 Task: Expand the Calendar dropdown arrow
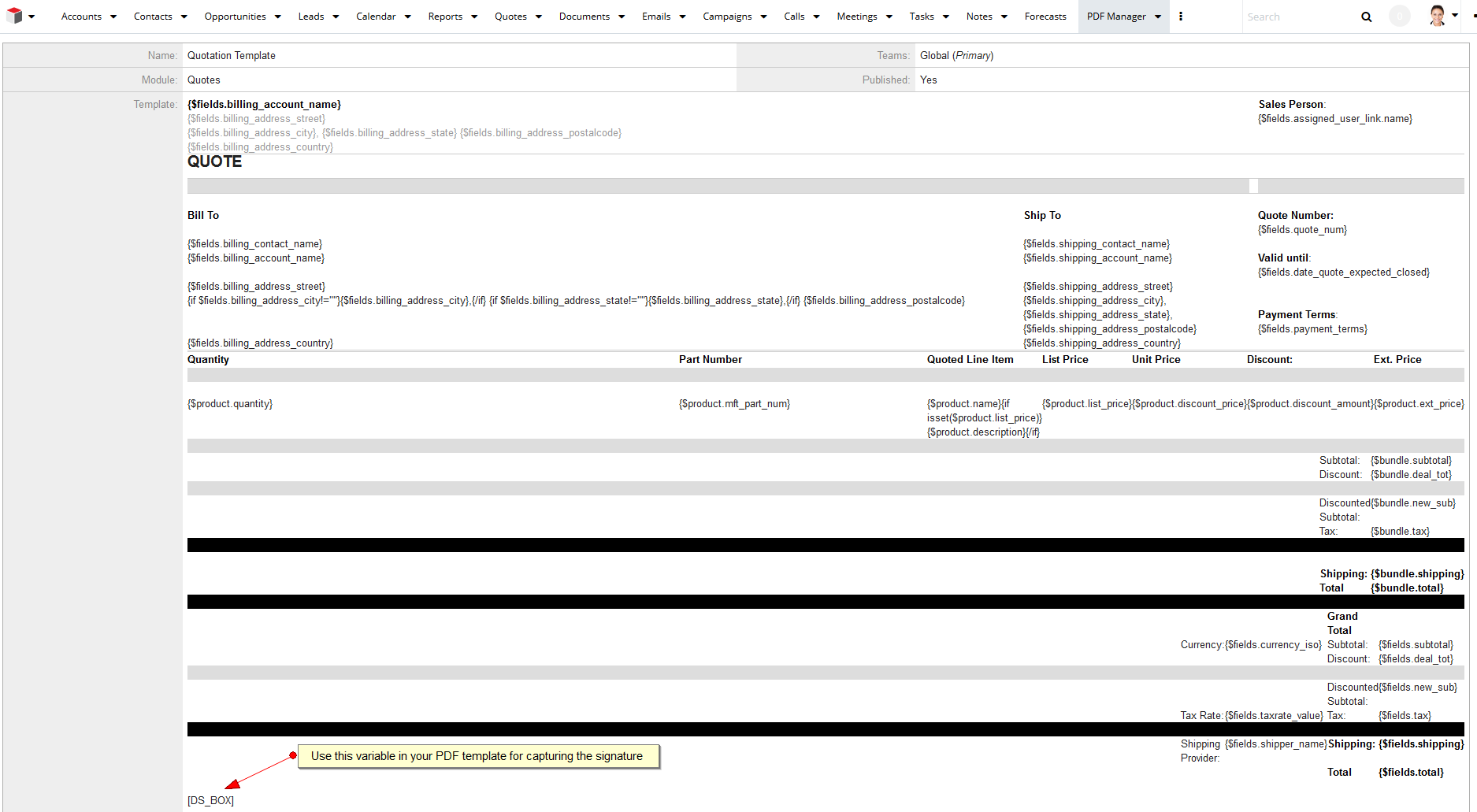[408, 17]
